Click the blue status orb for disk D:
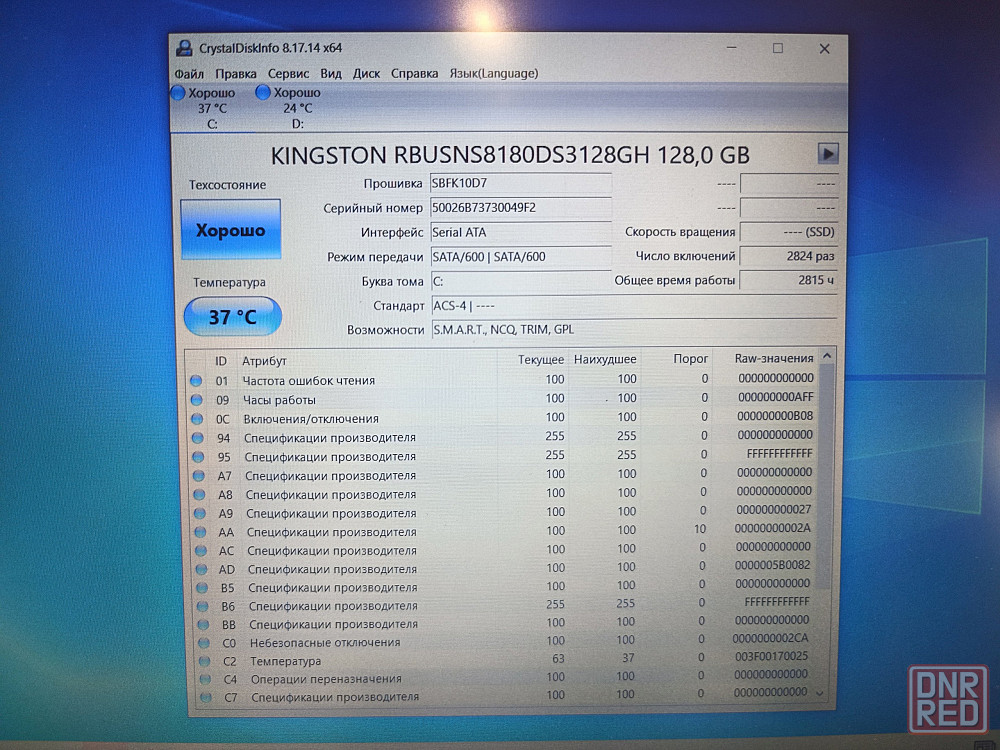 [262, 92]
